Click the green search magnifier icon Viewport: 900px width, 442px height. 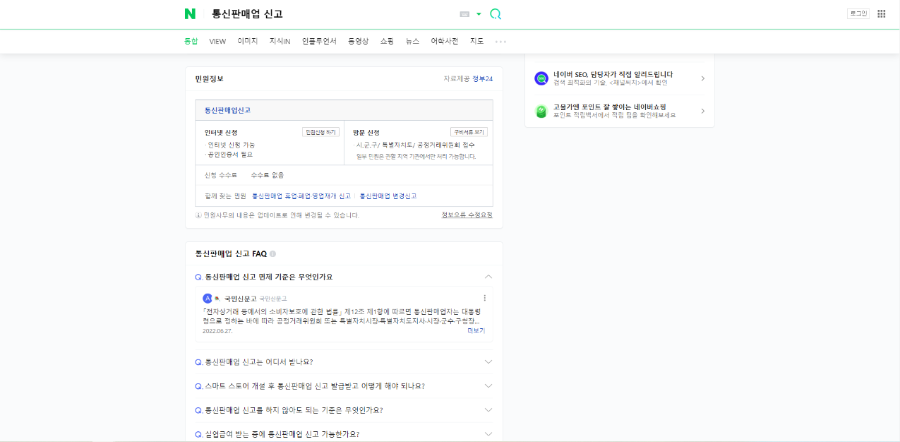click(x=495, y=14)
